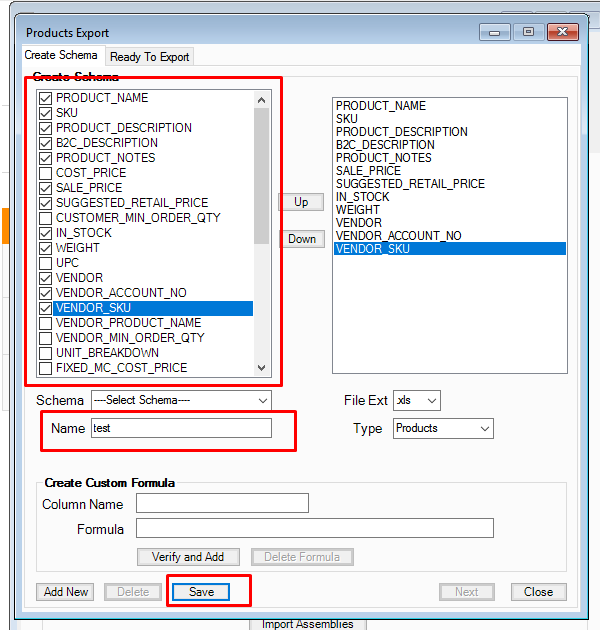Select SALE_PRICE in the right list
This screenshot has width=600, height=630.
pos(368,171)
